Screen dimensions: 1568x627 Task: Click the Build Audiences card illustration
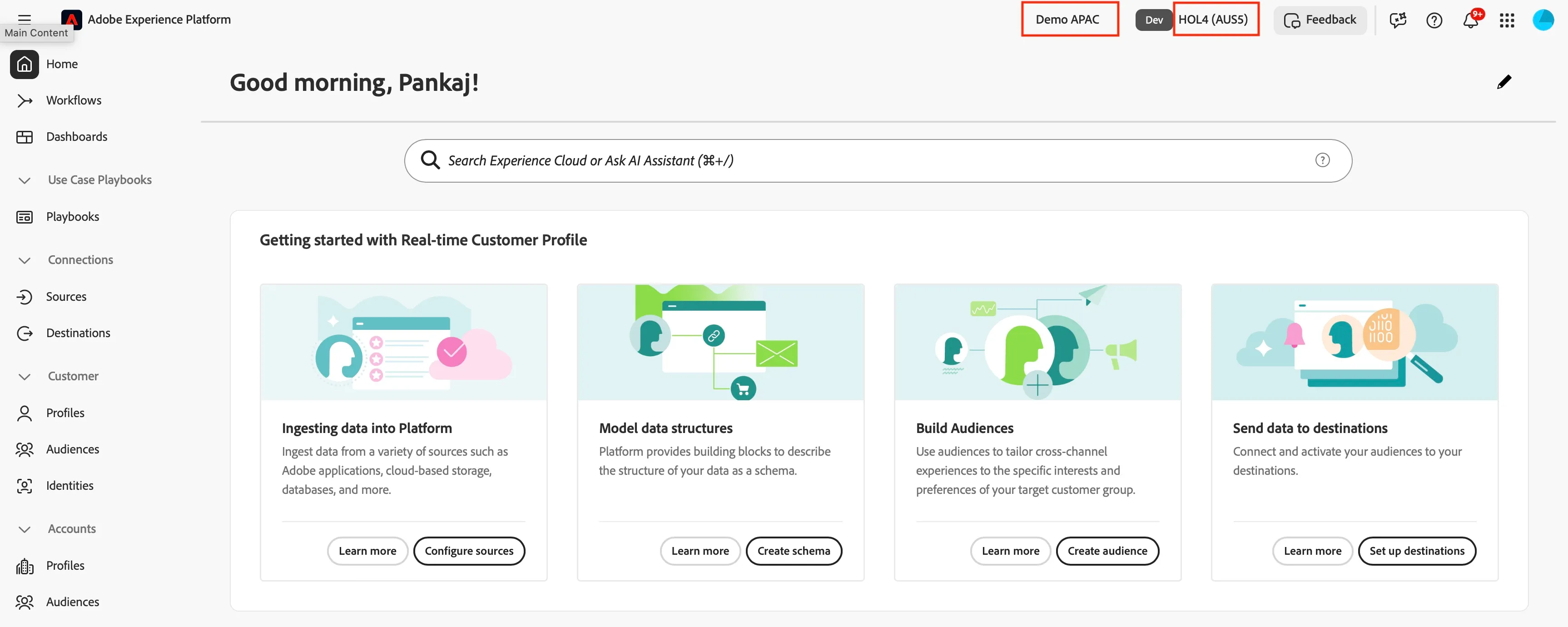tap(1037, 342)
